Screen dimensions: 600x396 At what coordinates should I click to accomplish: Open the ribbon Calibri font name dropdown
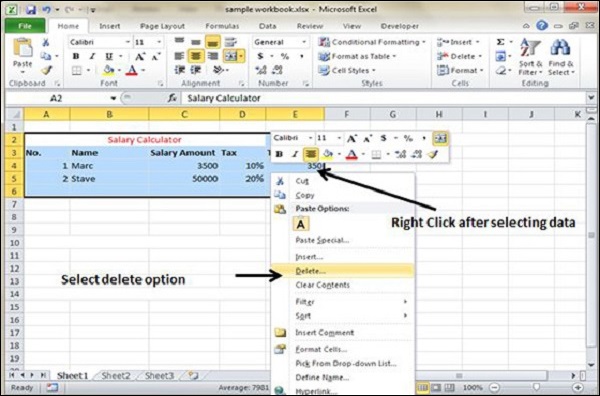pyautogui.click(x=127, y=42)
